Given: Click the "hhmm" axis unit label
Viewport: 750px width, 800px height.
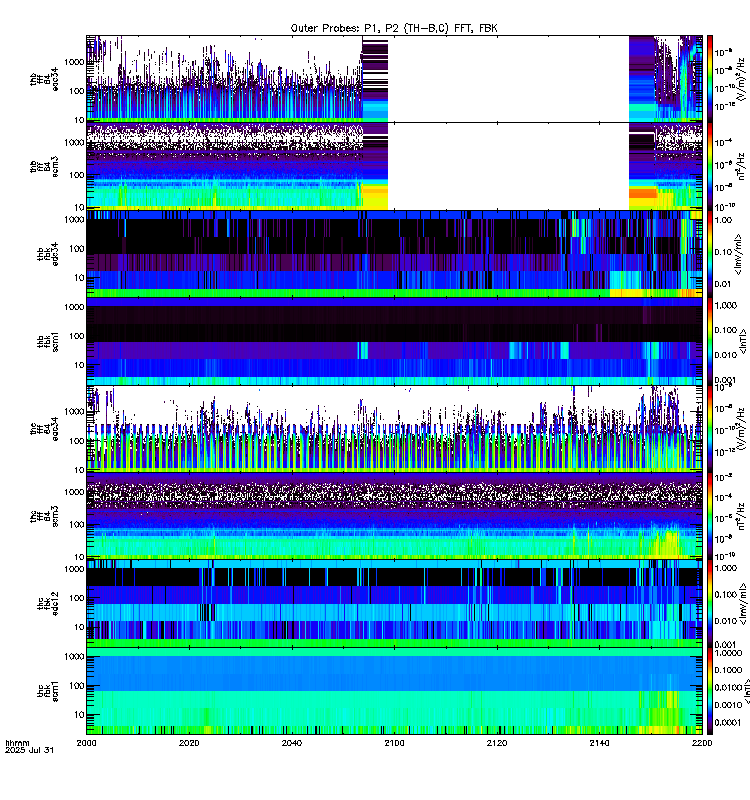Looking at the screenshot, I should (x=17, y=743).
